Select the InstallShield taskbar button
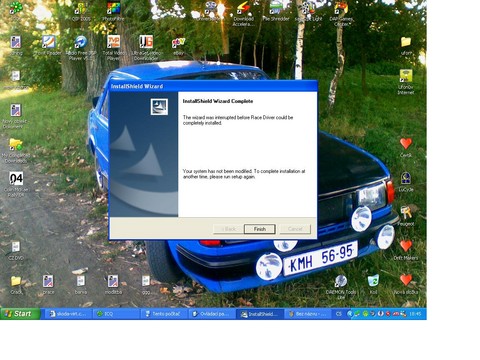Viewport: 480px width, 360px height. click(x=260, y=314)
